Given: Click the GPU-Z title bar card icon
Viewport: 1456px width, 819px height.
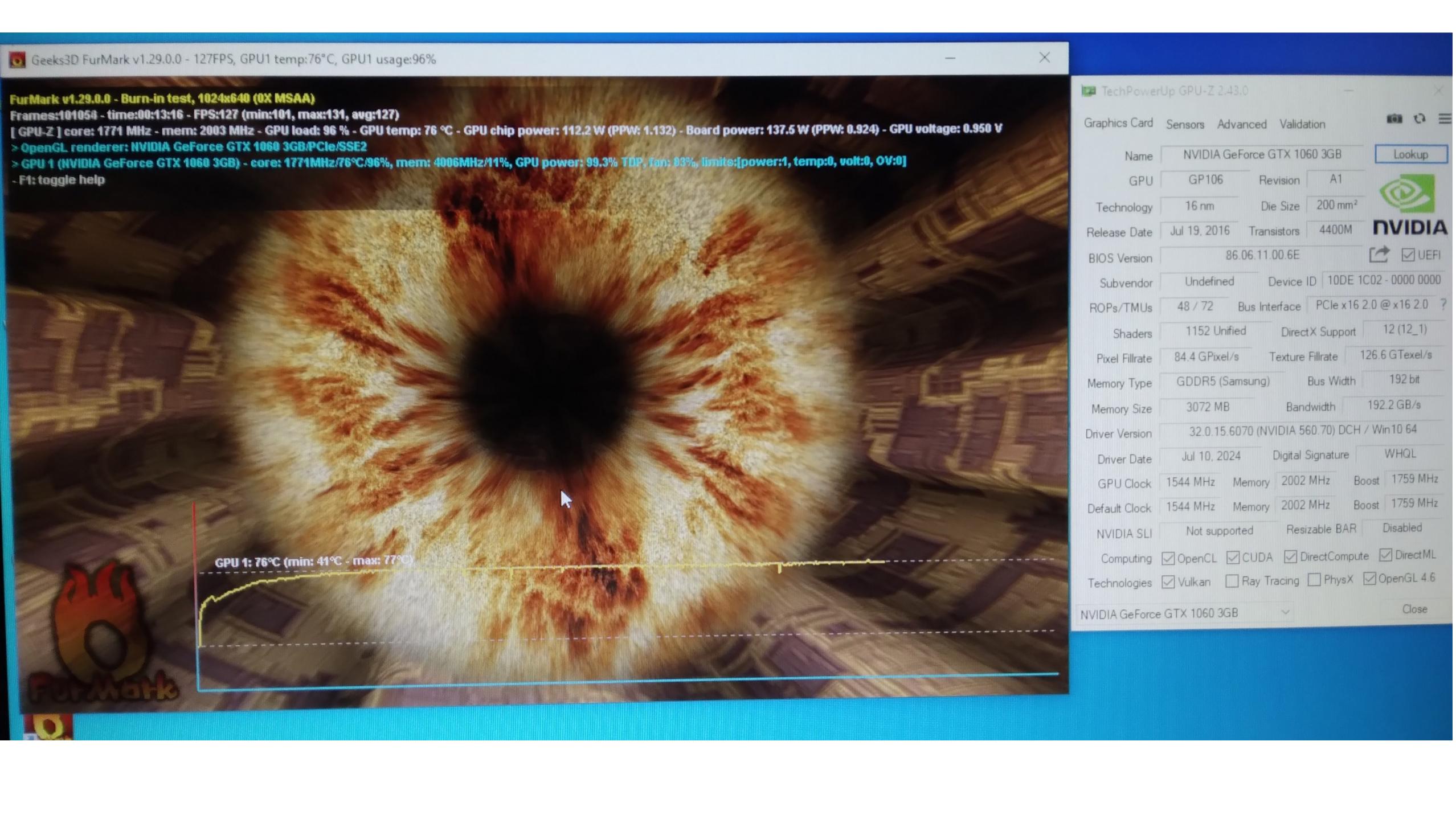Looking at the screenshot, I should click(1088, 91).
